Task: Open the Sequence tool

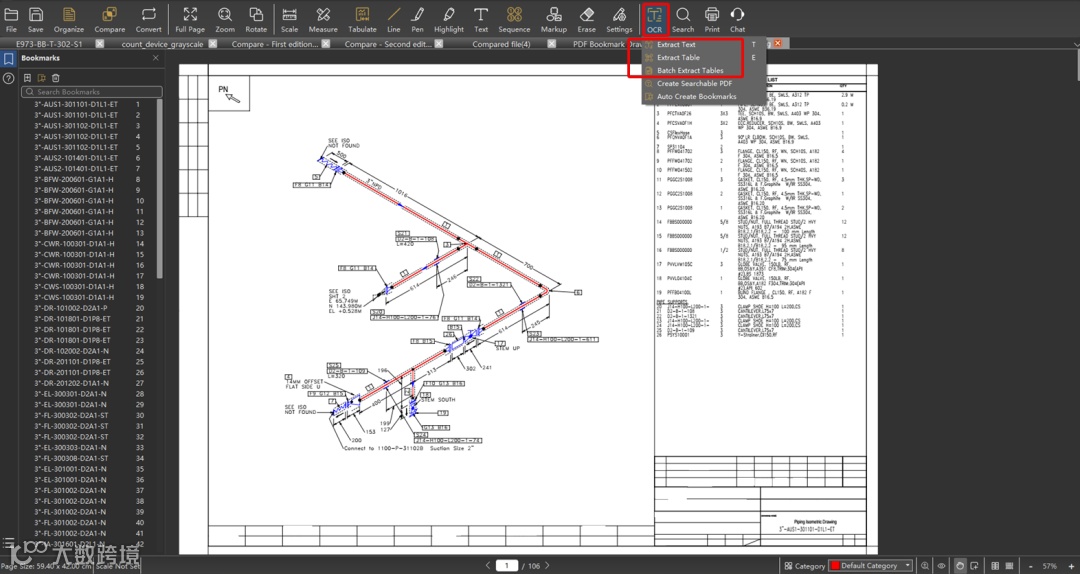Action: pos(514,20)
